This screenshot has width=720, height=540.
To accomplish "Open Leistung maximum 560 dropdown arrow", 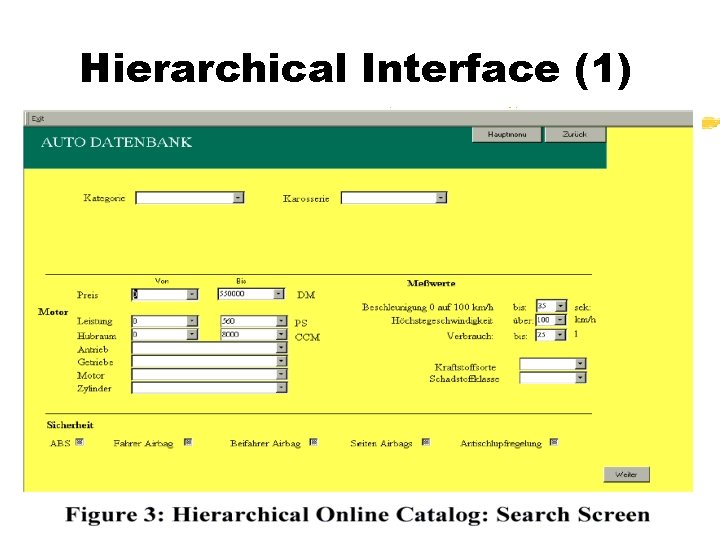I will click(x=281, y=321).
